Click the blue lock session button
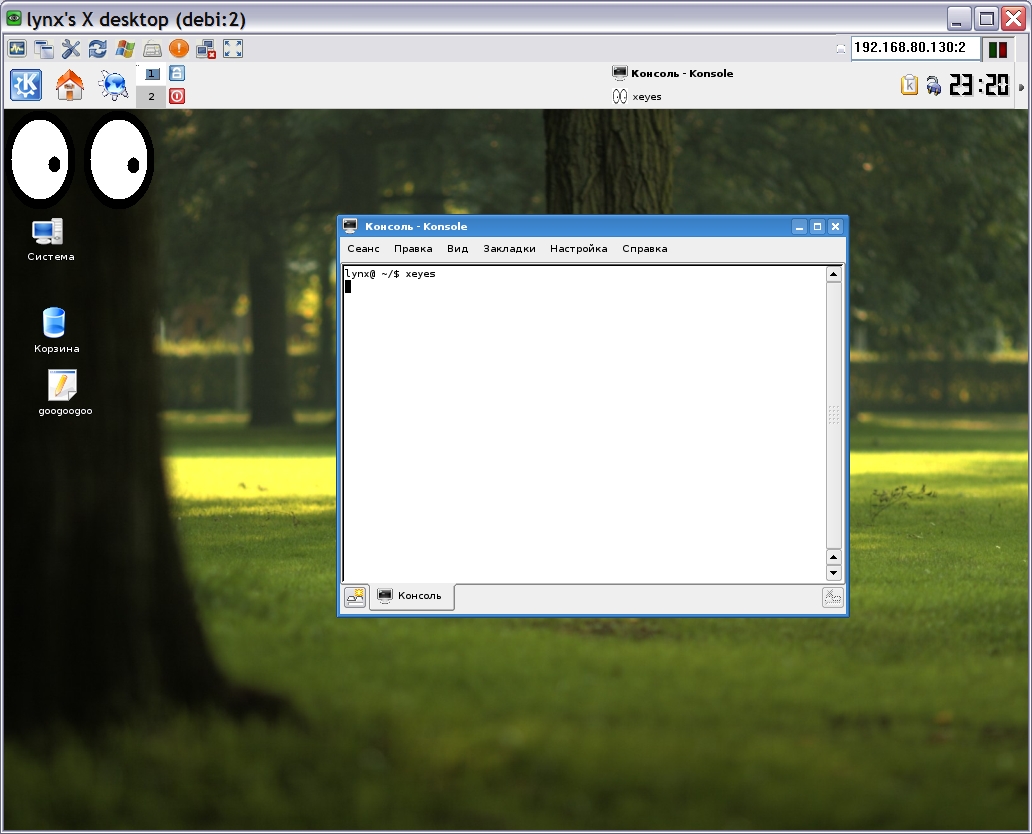The width and height of the screenshot is (1032, 834). pos(177,73)
